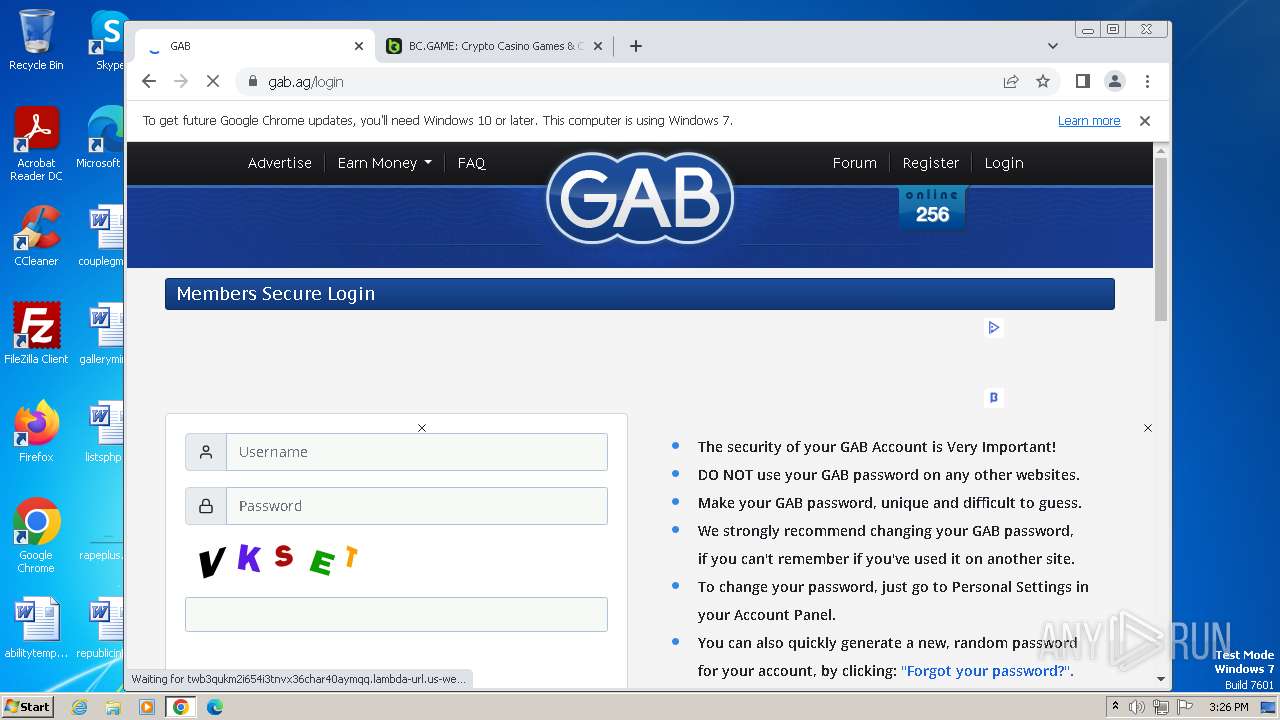The width and height of the screenshot is (1280, 720).
Task: Click the volume speaker tray icon
Action: (x=1137, y=707)
